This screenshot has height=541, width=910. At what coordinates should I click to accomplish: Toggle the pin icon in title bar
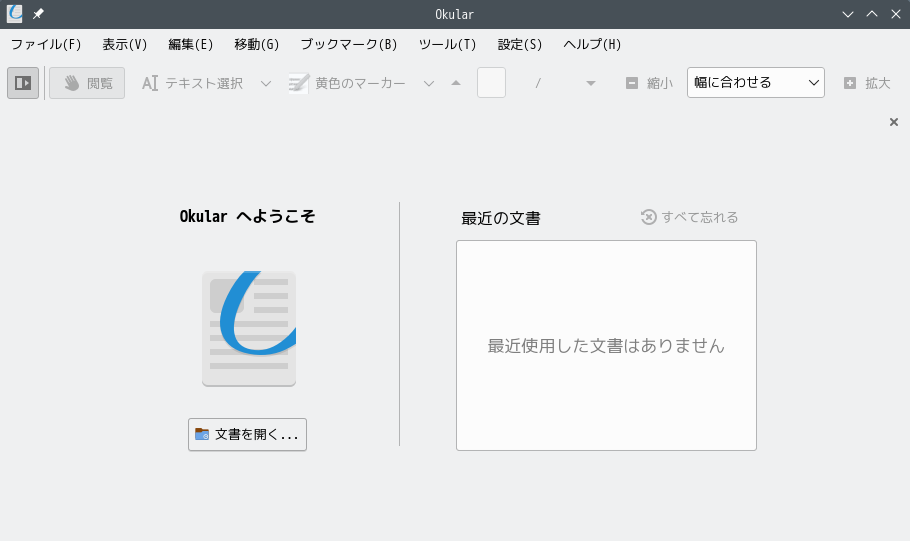pyautogui.click(x=38, y=14)
